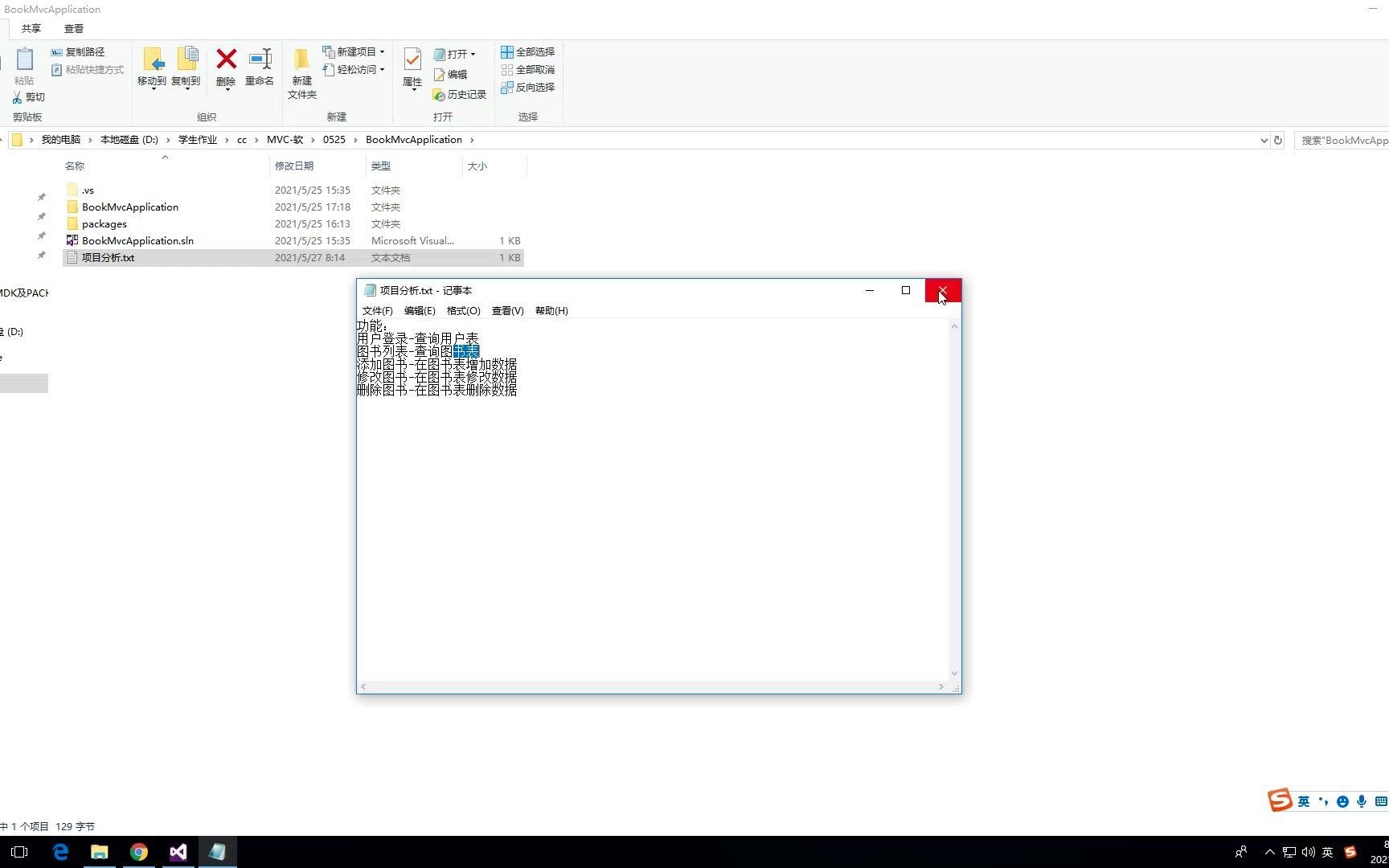1389x868 pixels.
Task: Click the Refresh button beside address bar
Action: click(x=1277, y=141)
